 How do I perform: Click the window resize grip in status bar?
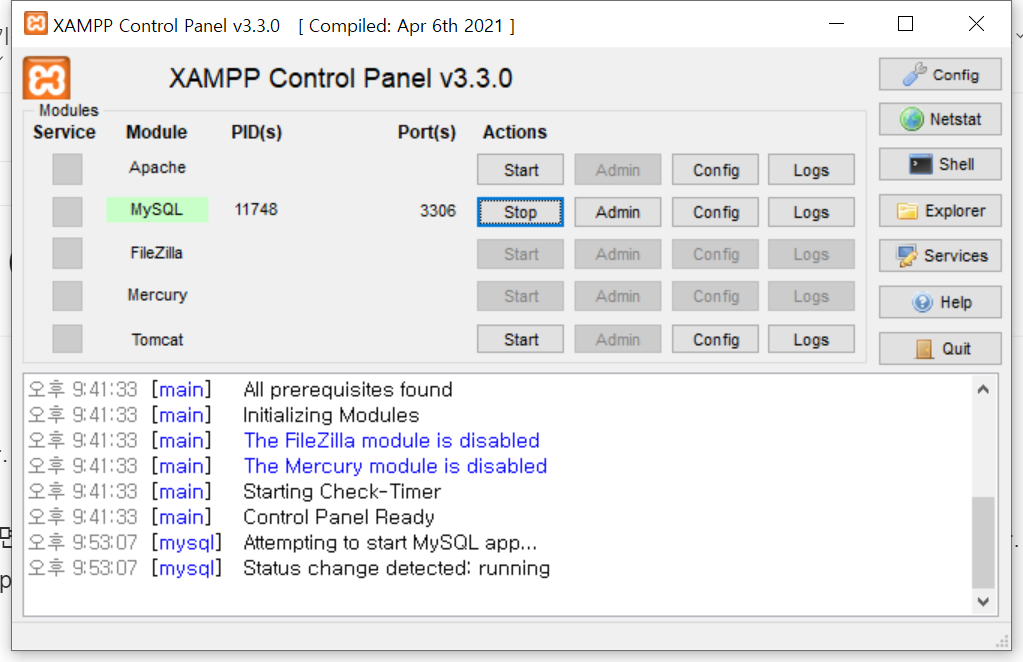[1002, 642]
